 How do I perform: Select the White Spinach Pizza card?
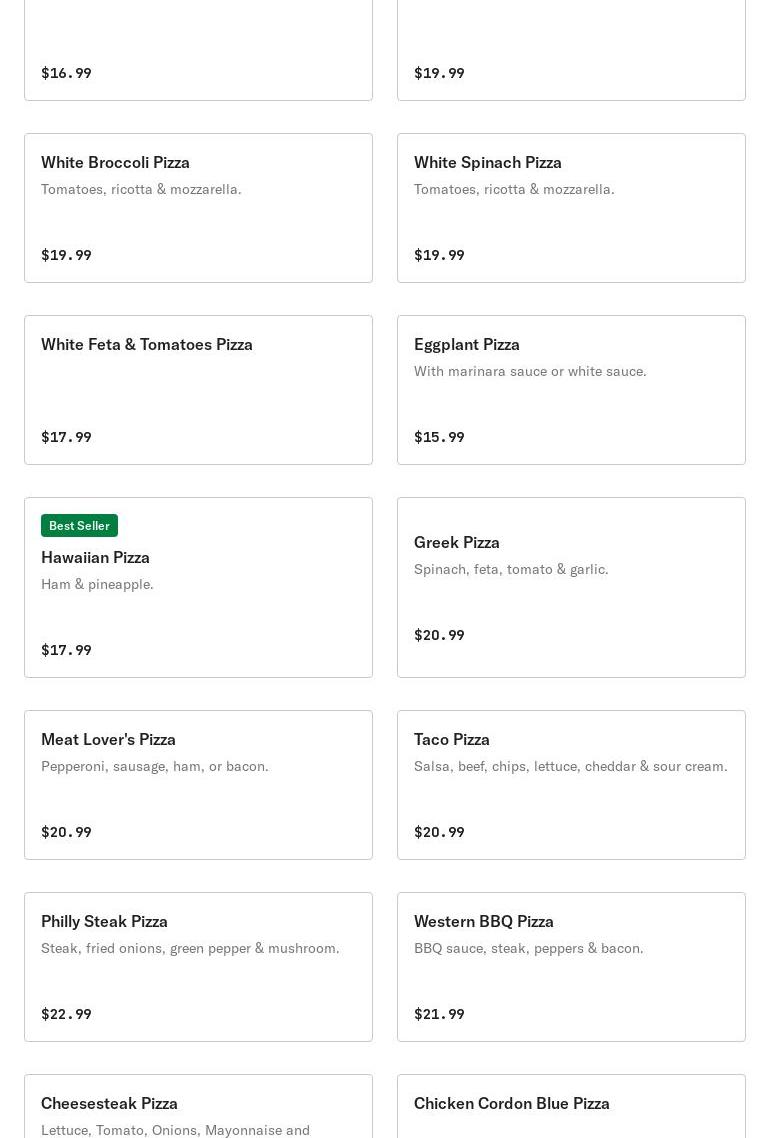(571, 208)
